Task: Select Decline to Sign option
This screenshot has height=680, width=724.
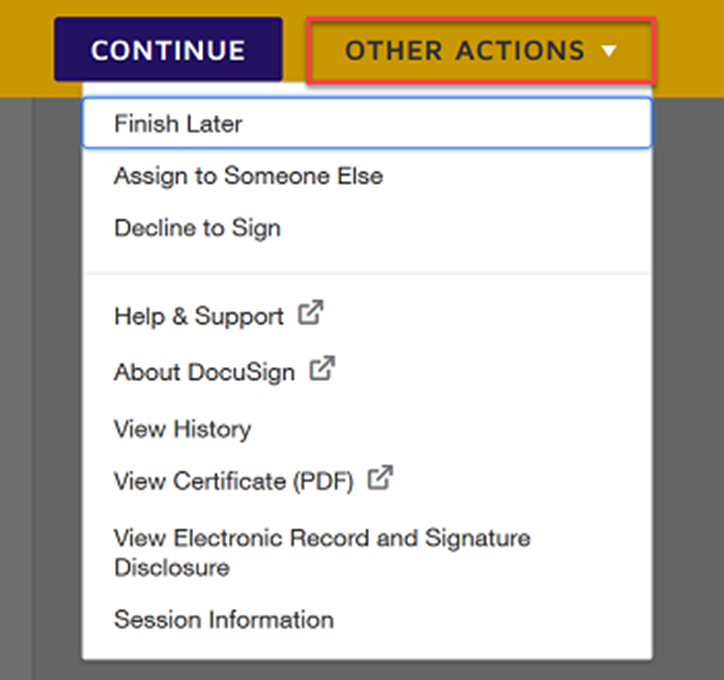Action: click(x=197, y=228)
